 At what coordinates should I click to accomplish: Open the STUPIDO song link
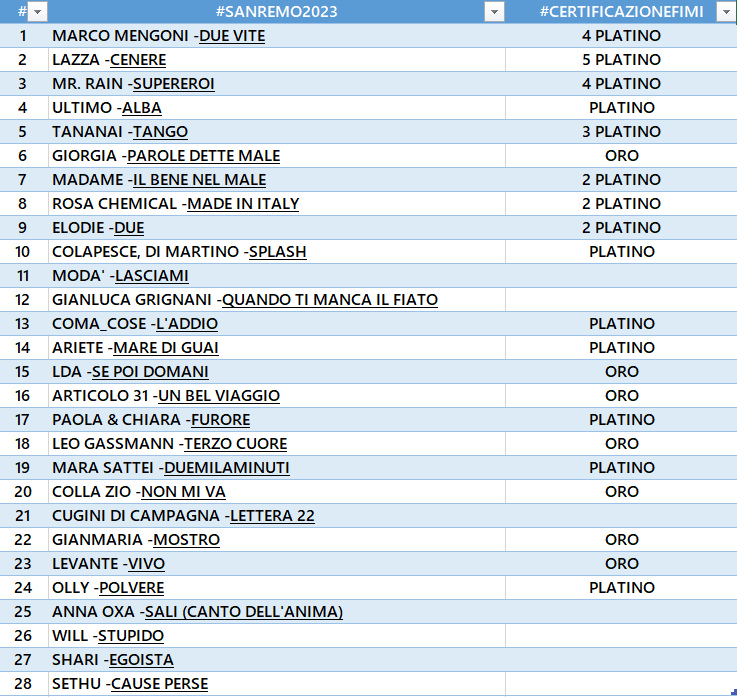pos(131,635)
